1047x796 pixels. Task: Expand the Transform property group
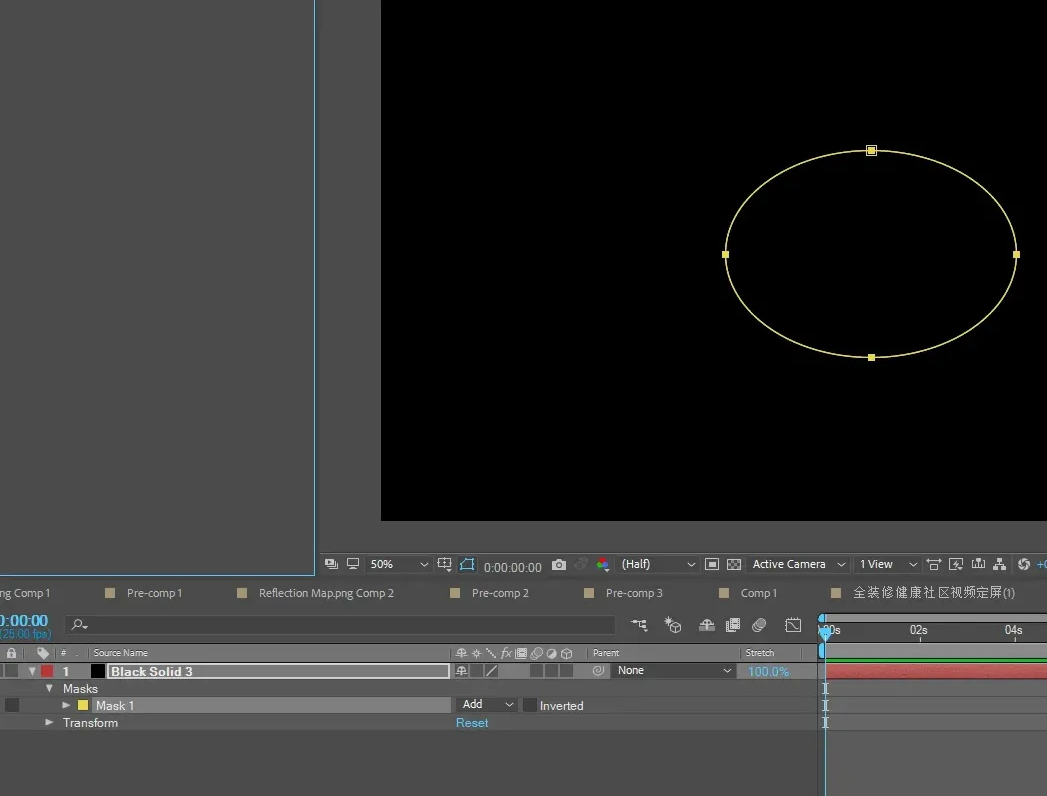point(50,723)
